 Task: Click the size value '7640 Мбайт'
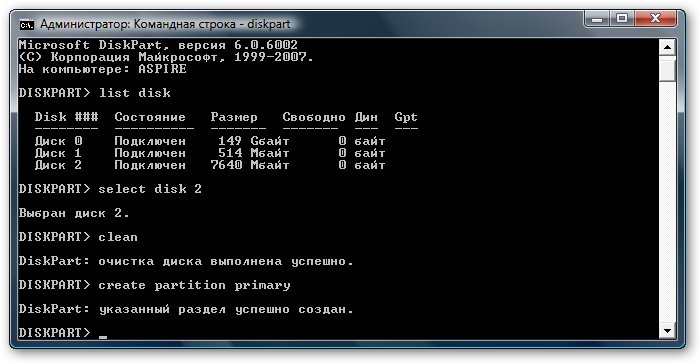click(250, 165)
